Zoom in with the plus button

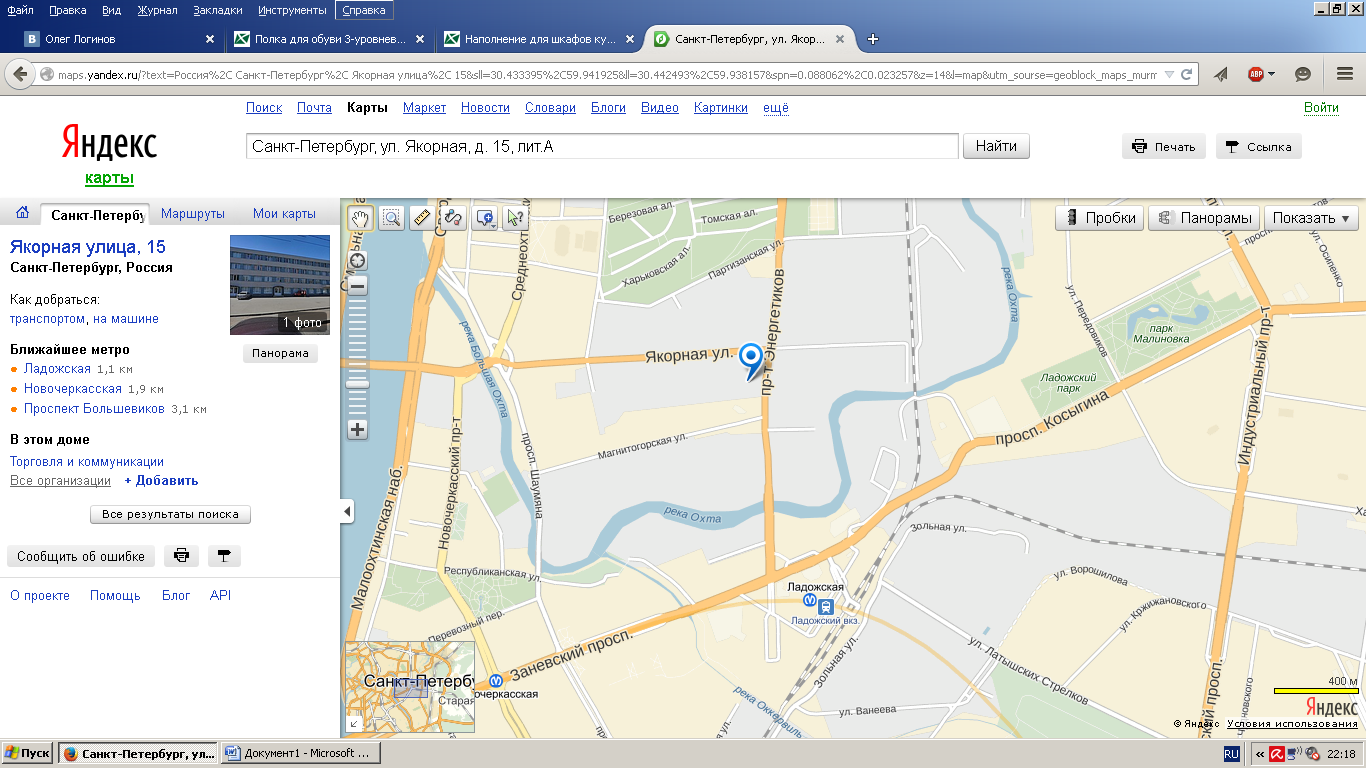(357, 430)
